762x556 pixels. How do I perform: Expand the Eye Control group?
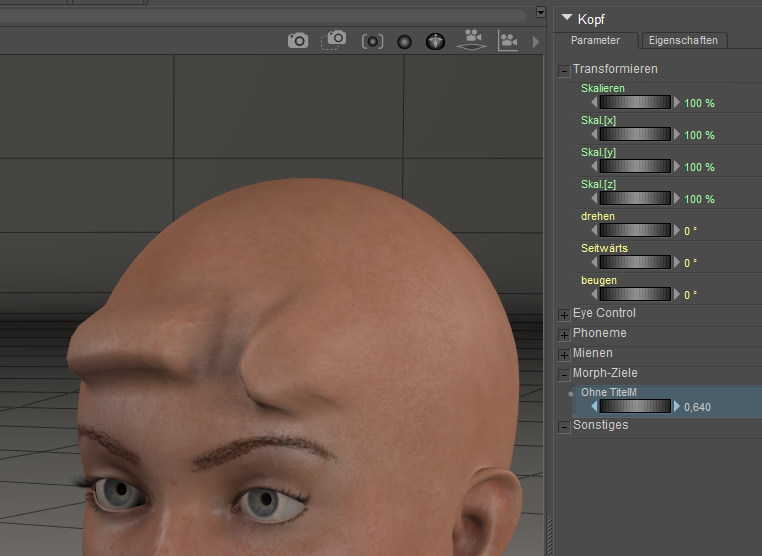[x=564, y=314]
